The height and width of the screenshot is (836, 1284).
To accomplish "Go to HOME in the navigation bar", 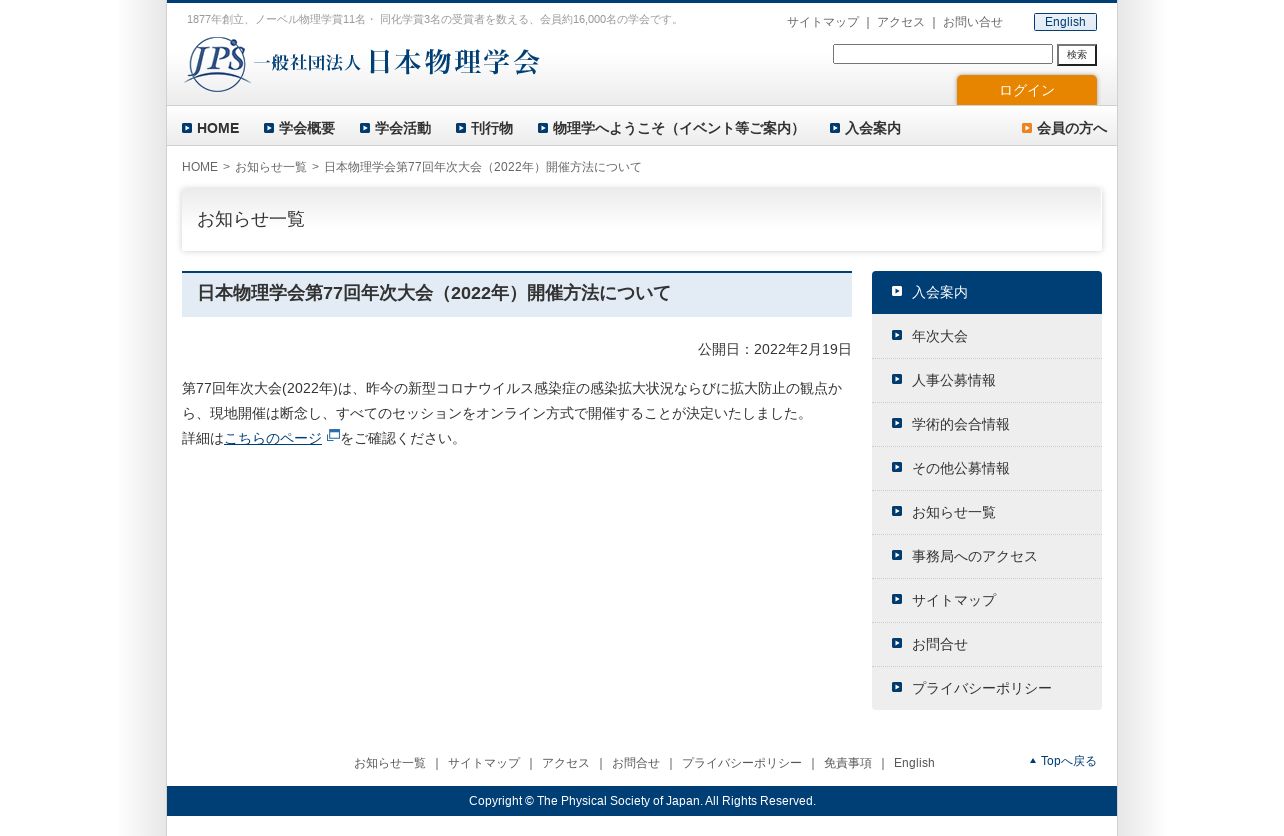I will tap(211, 128).
